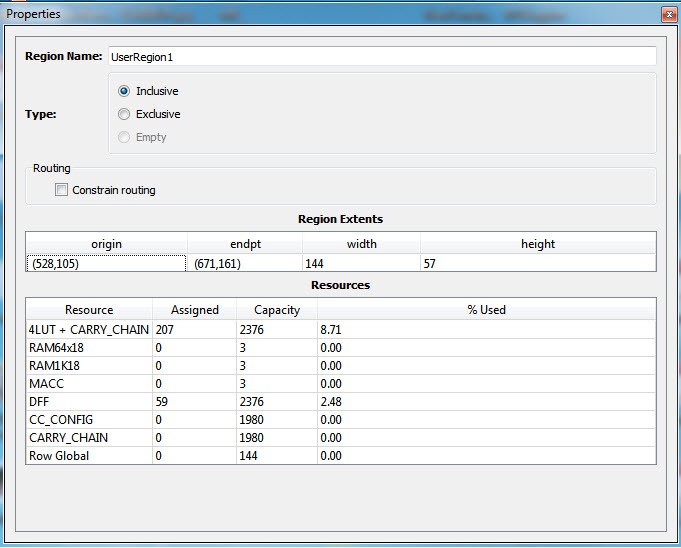Select the Exclusive region type

(124, 114)
